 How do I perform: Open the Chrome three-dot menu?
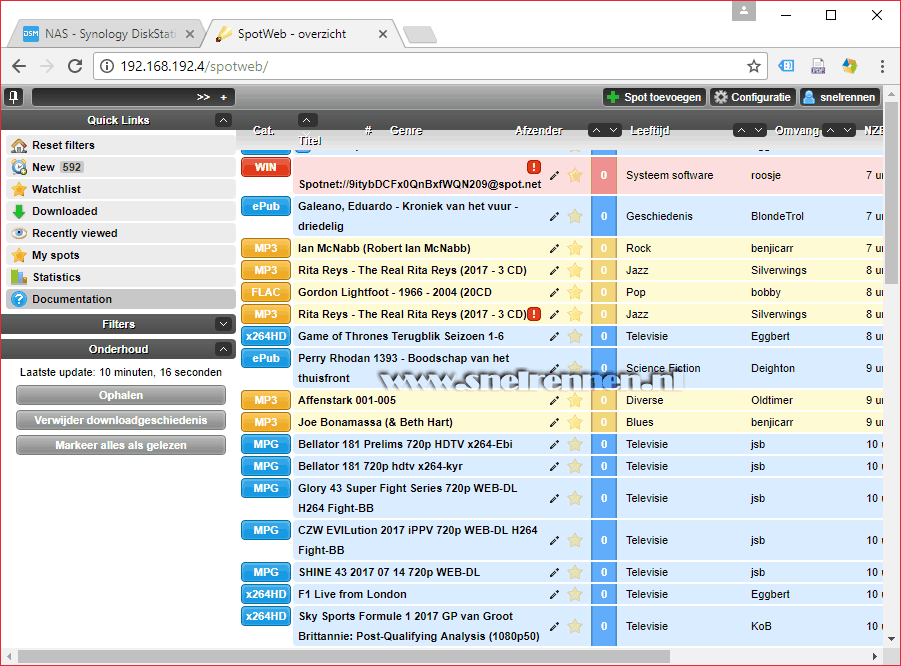tap(882, 67)
